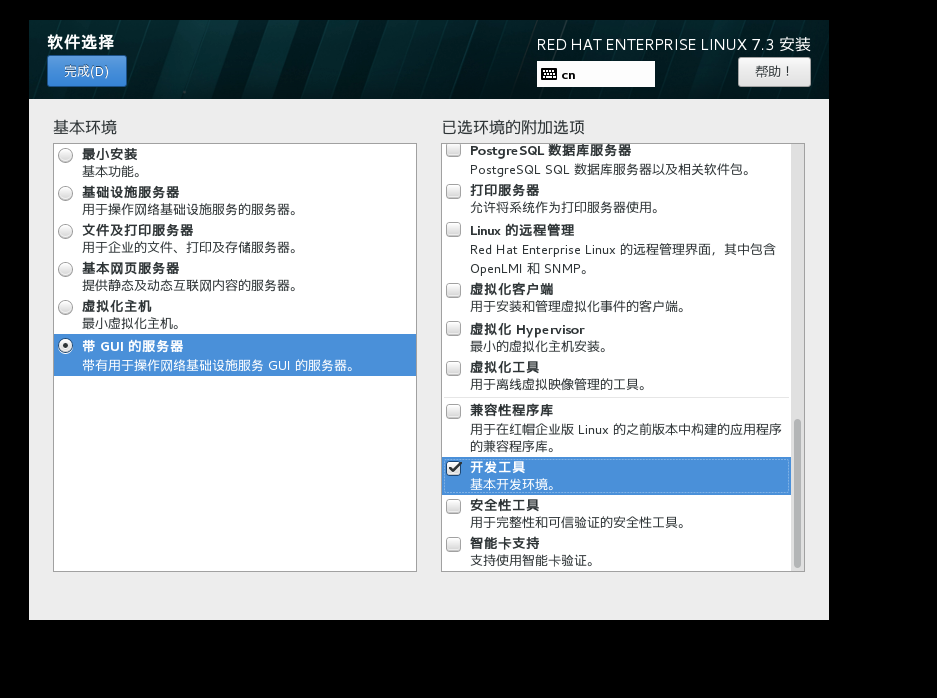The width and height of the screenshot is (937, 698).
Task: Select the 基础设施服务器 radio button
Action: pyautogui.click(x=66, y=194)
